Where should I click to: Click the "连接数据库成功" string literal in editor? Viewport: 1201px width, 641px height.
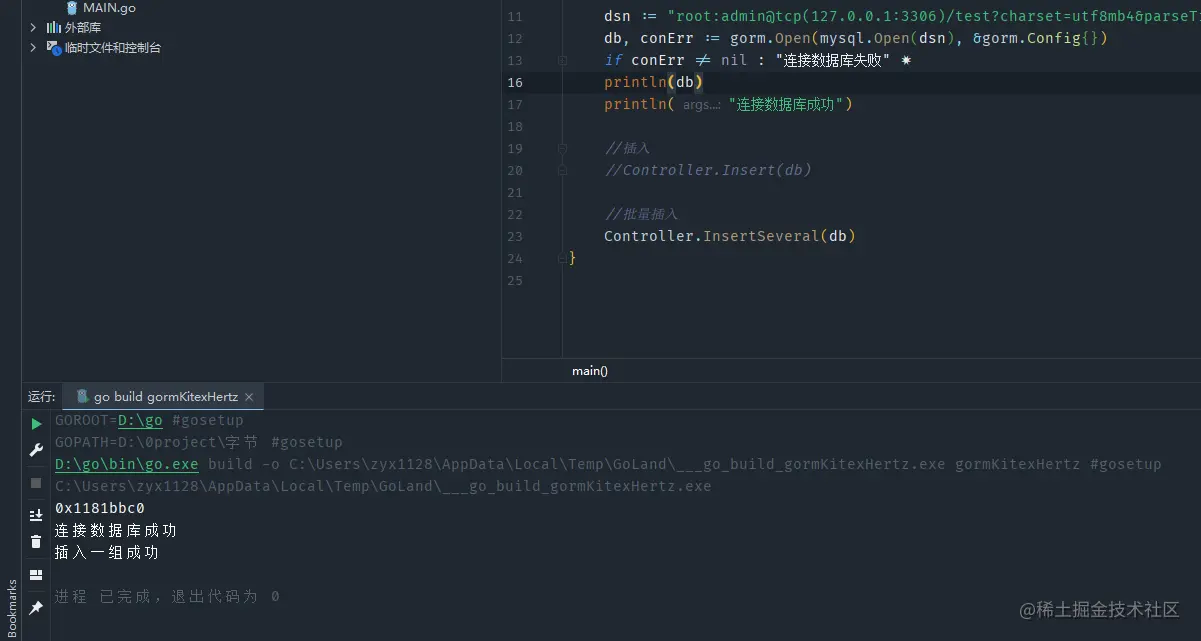coord(786,104)
